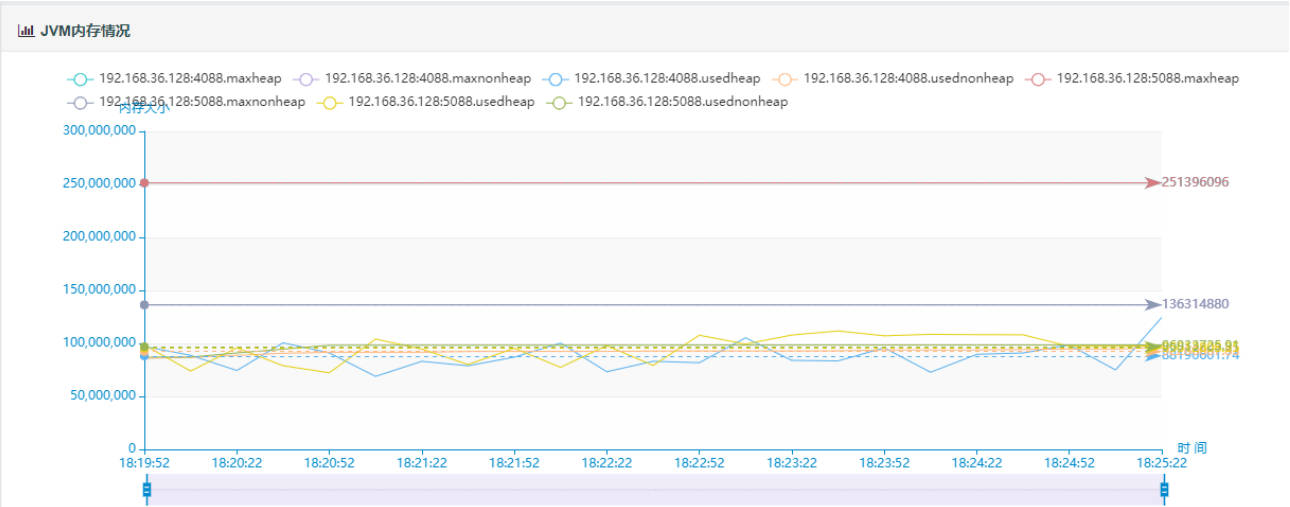
Task: Toggle 192.168.36.128:4088.usedheap legend series
Action: click(651, 78)
